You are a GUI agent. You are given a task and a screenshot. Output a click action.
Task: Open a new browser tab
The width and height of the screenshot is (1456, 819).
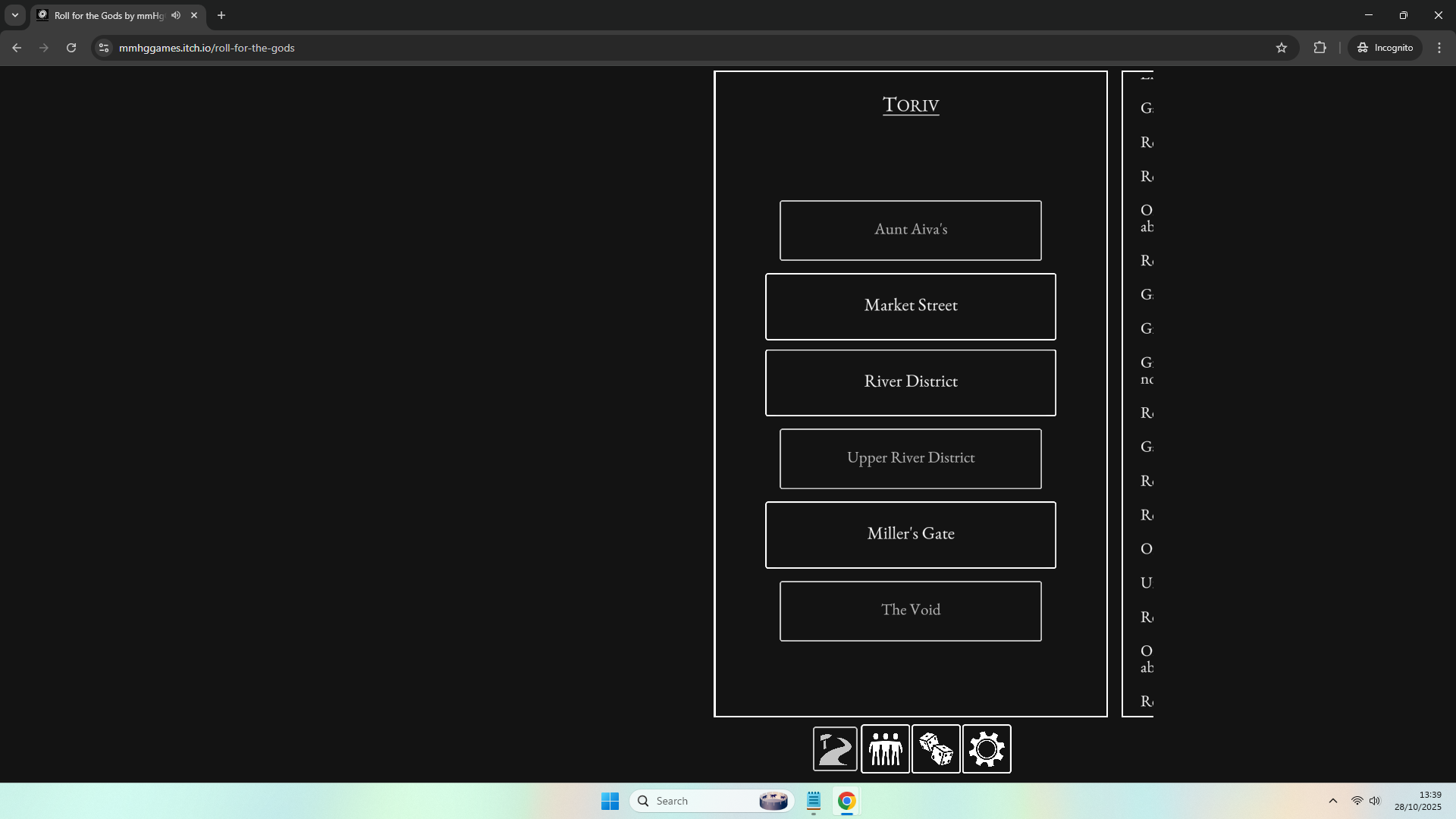point(221,15)
